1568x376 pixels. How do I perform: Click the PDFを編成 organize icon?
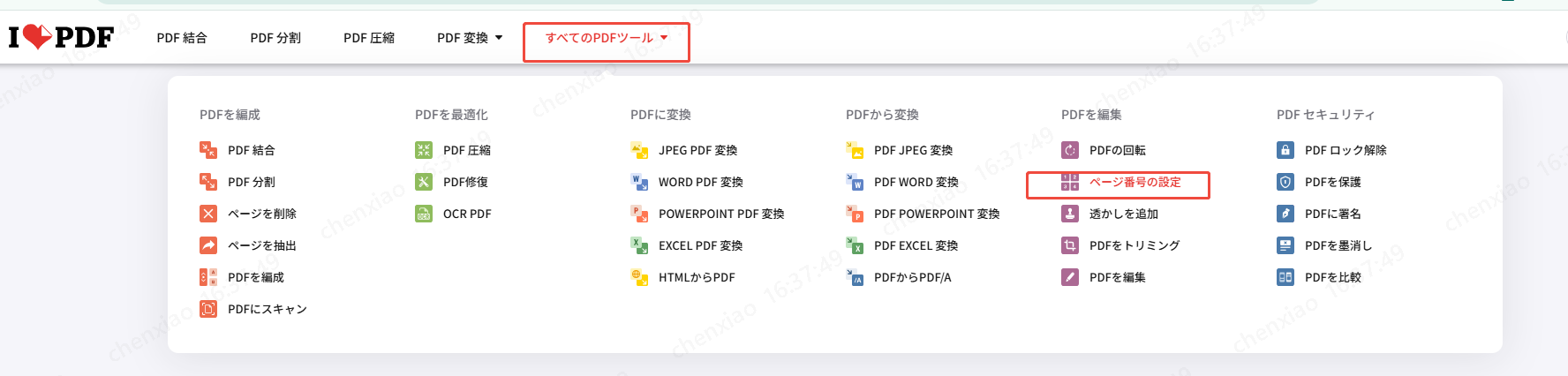[x=208, y=277]
